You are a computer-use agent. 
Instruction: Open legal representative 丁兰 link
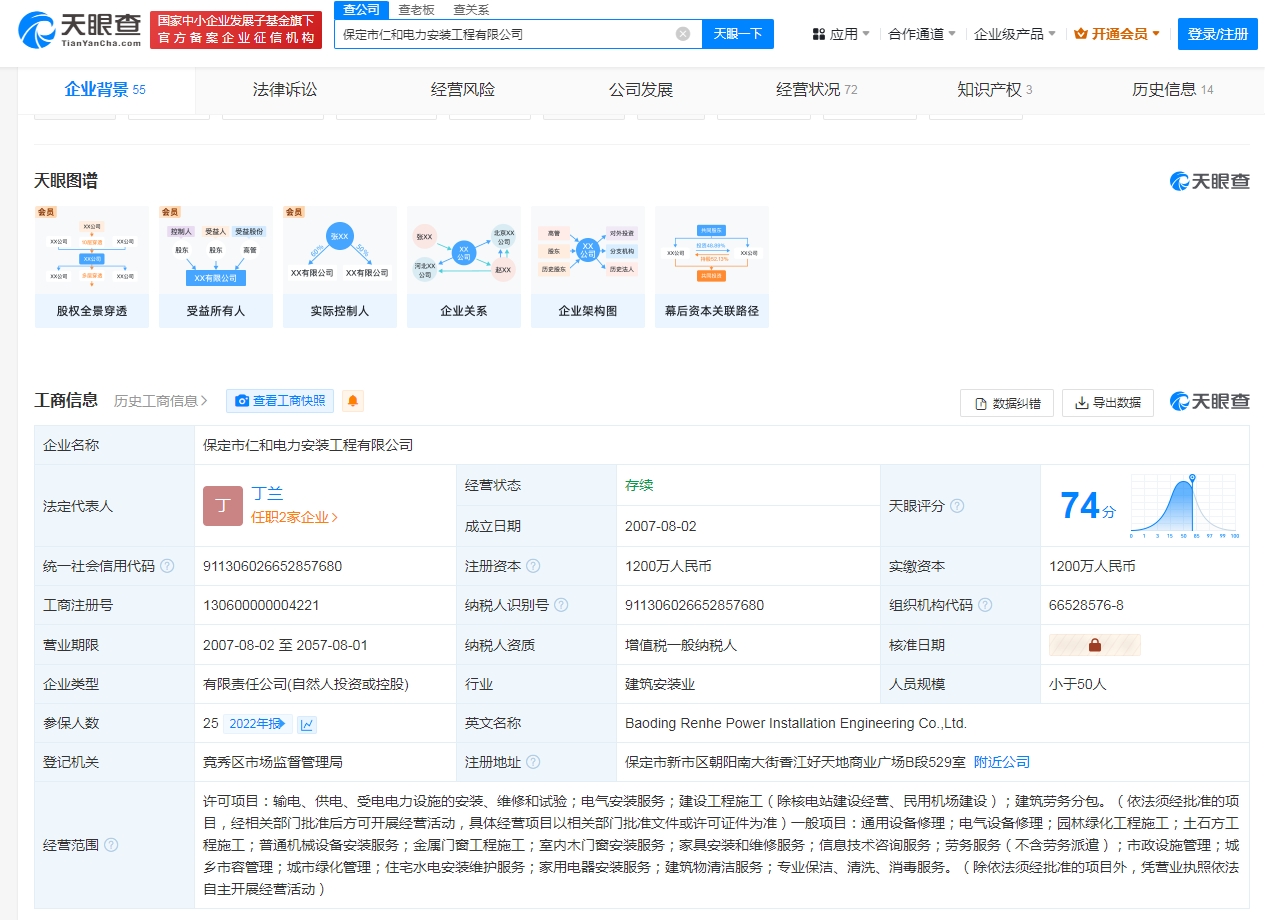click(267, 493)
